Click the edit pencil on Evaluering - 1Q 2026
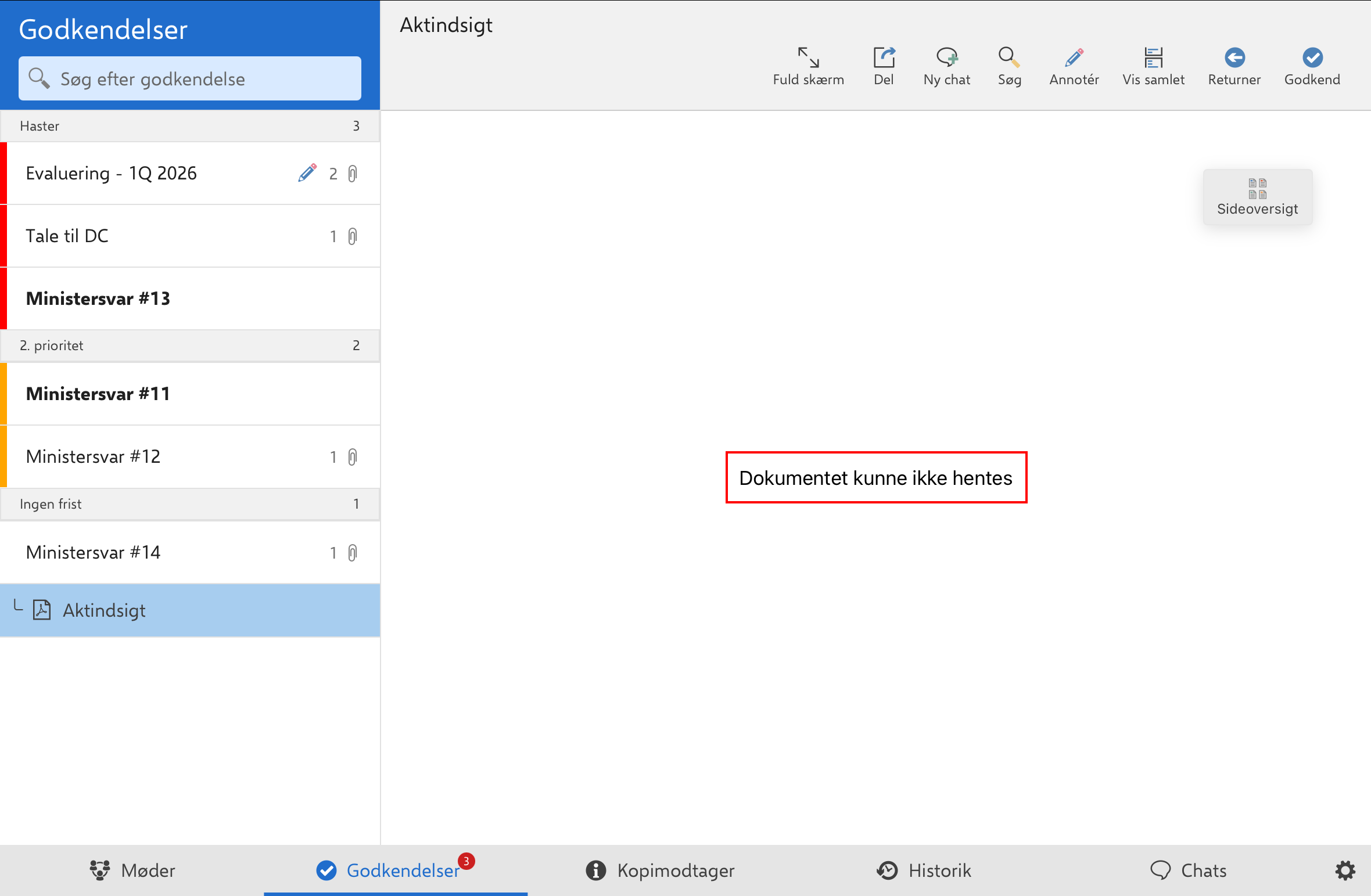 click(x=307, y=172)
